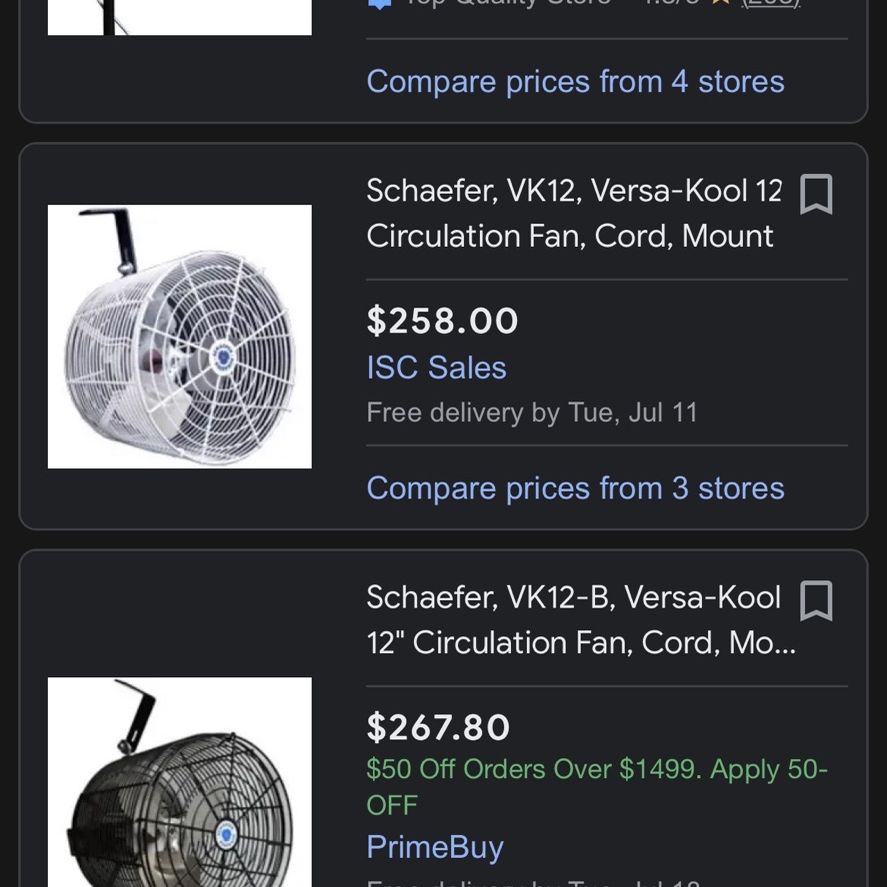The width and height of the screenshot is (887, 887).
Task: Open Compare prices from 4 stores
Action: point(575,81)
